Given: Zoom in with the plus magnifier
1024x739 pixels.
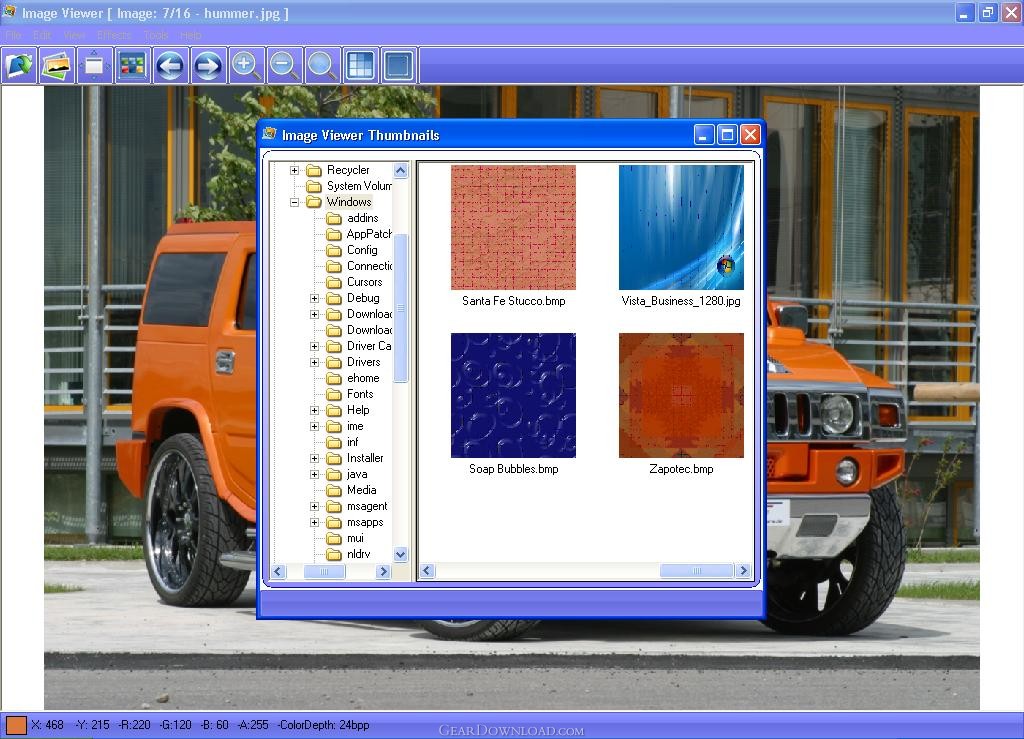Looking at the screenshot, I should pyautogui.click(x=246, y=65).
